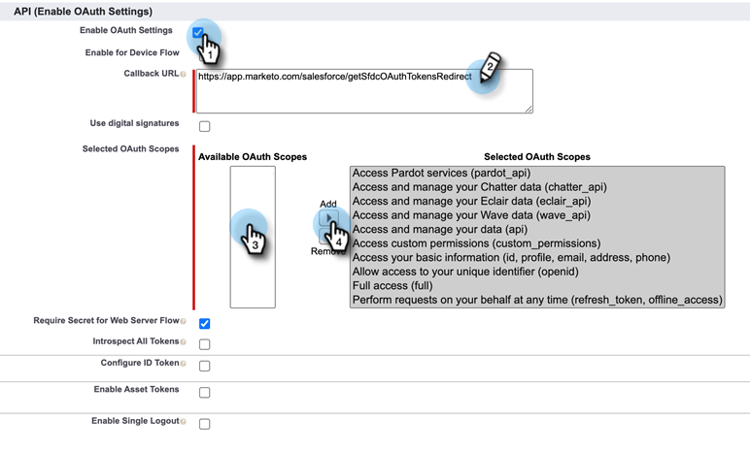Click the callback URL text starting https://app.marketo.com
This screenshot has height=451, width=750.
(x=335, y=77)
